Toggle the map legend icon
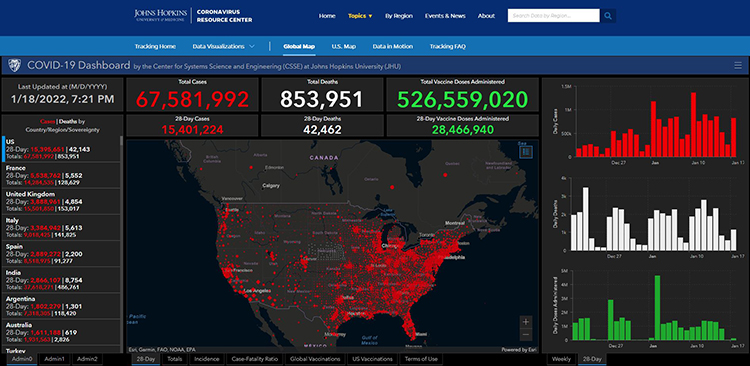The height and width of the screenshot is (366, 750). pyautogui.click(x=526, y=152)
